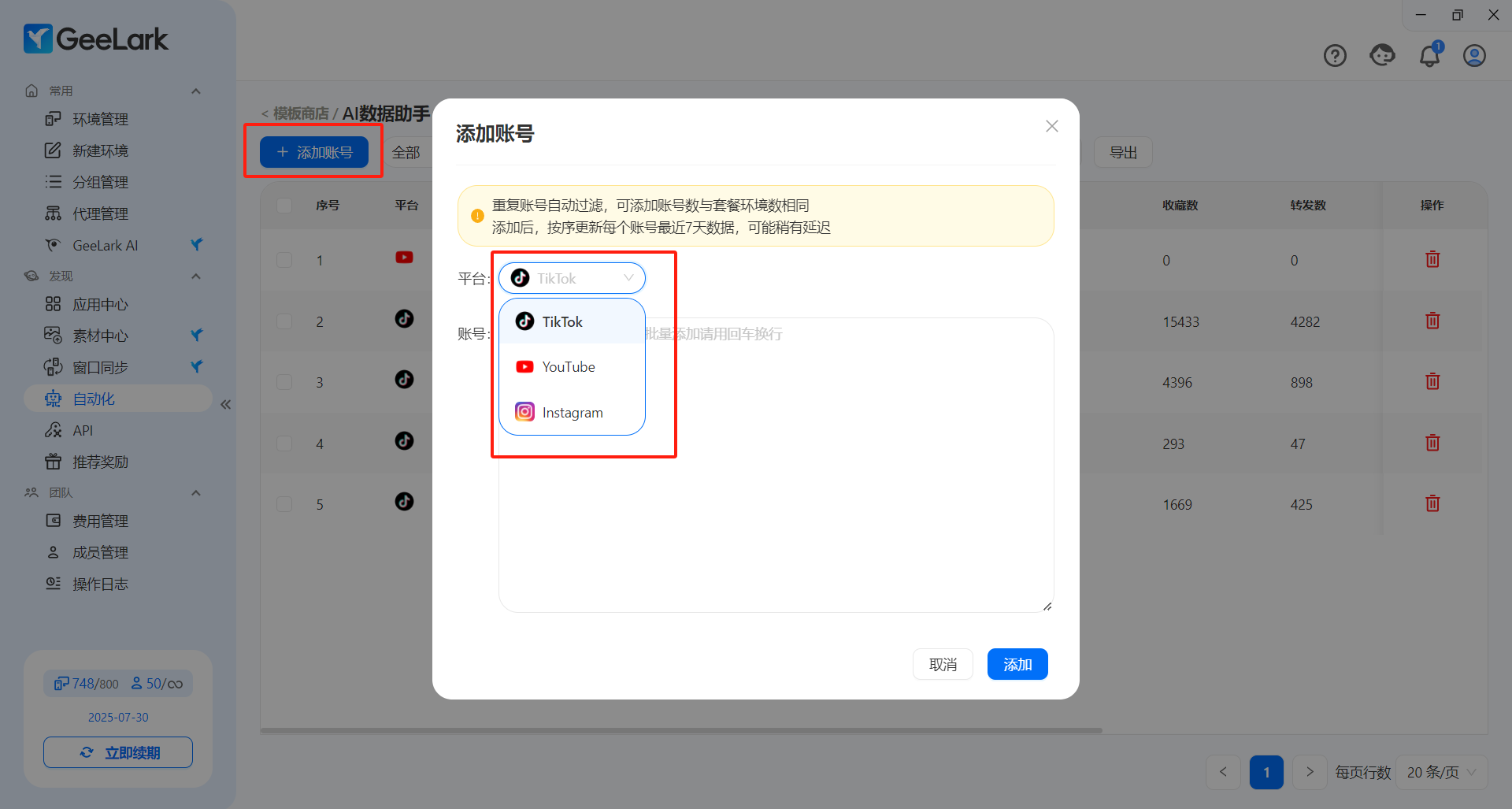The height and width of the screenshot is (809, 1512).
Task: Open 环境管理 in the sidebar
Action: (100, 119)
